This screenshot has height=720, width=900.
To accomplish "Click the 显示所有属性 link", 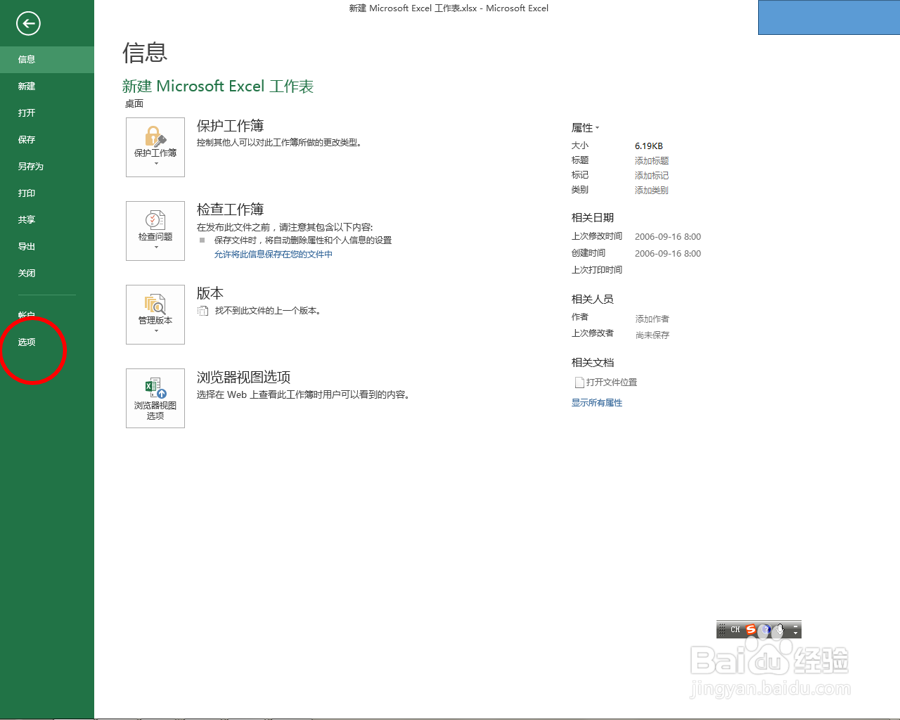I will [x=596, y=403].
